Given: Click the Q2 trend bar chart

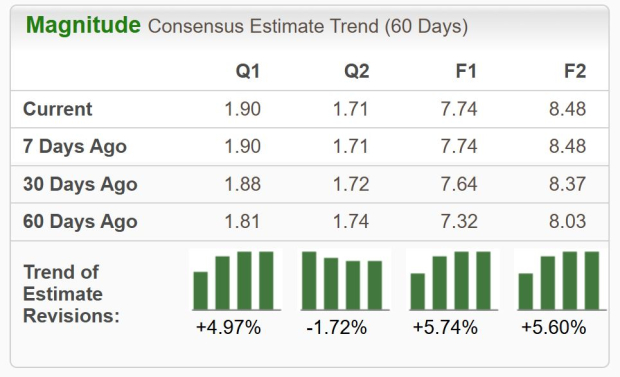Looking at the screenshot, I should (345, 280).
